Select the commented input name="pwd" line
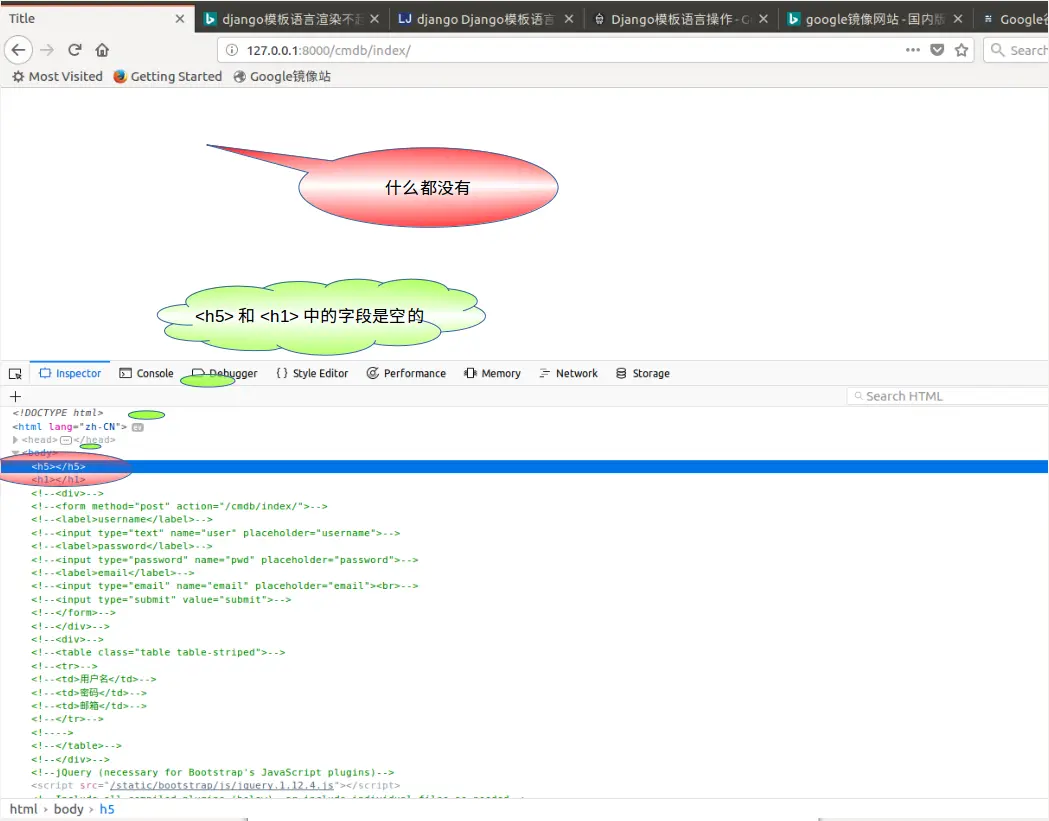The image size is (1049, 821). tap(225, 559)
